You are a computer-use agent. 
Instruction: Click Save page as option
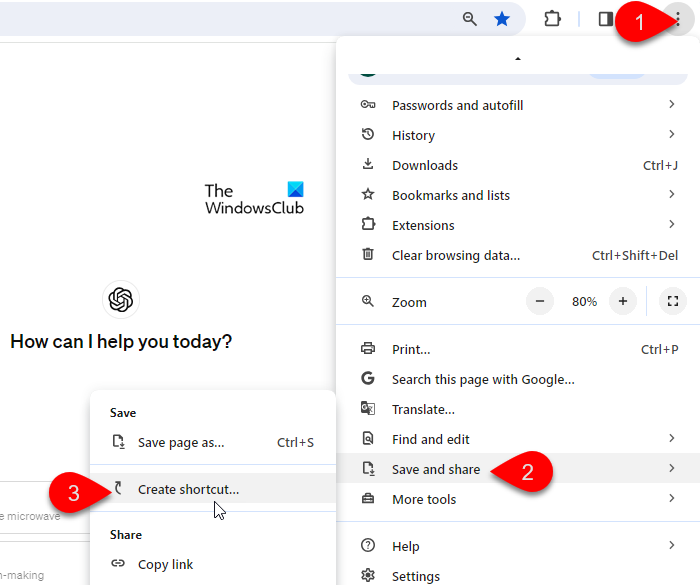181,442
